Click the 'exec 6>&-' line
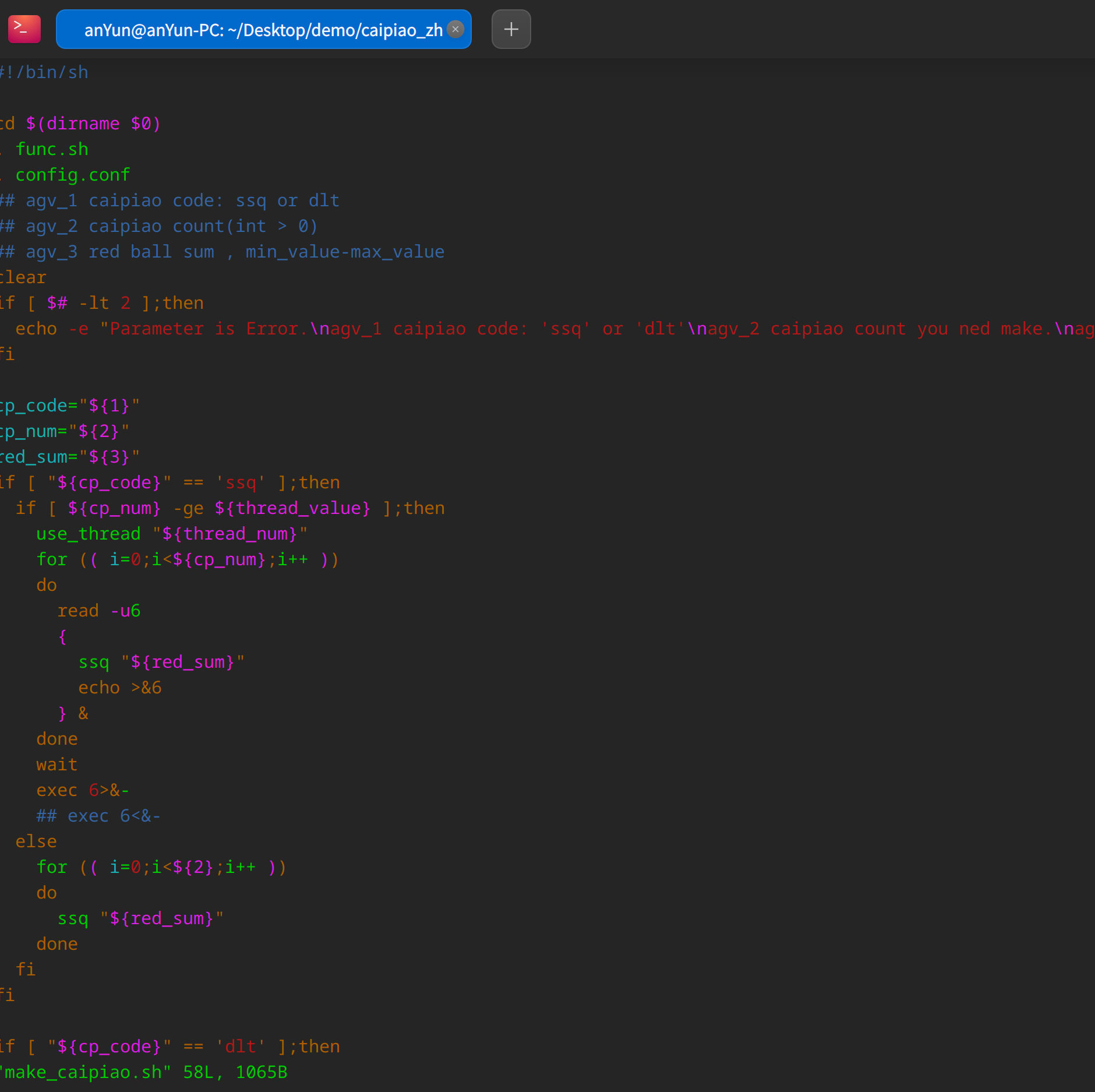1095x1092 pixels. (83, 790)
